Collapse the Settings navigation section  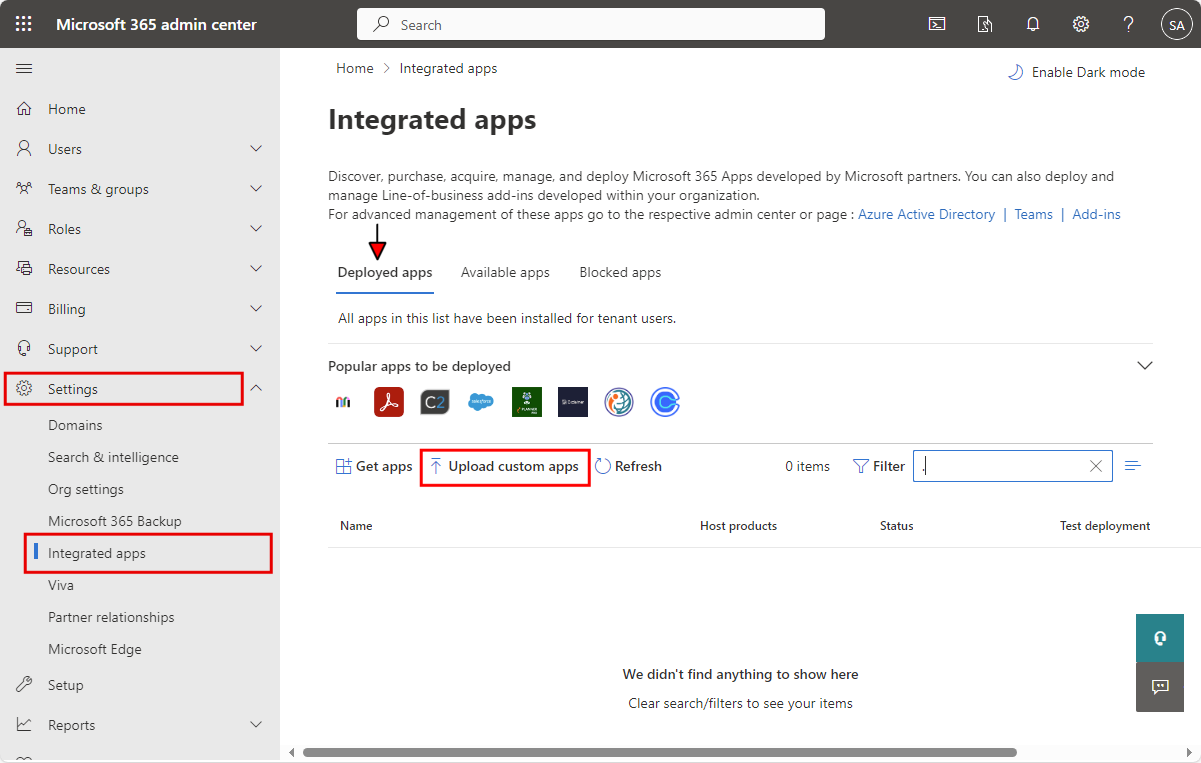[256, 389]
